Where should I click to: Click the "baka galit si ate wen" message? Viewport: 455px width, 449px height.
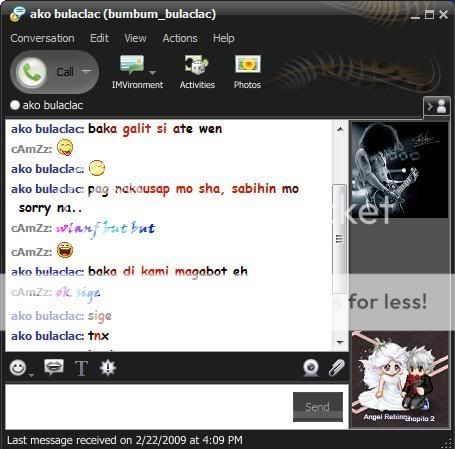[155, 129]
